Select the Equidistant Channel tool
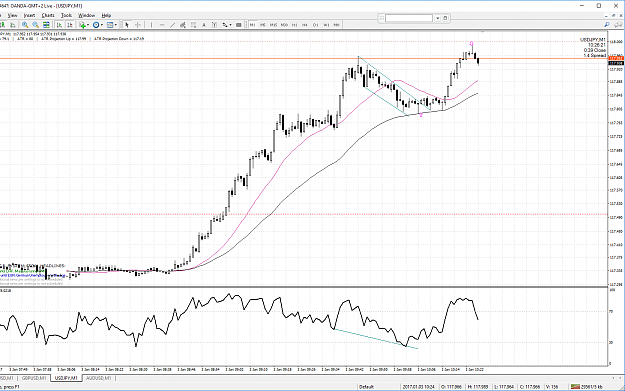 (183, 25)
